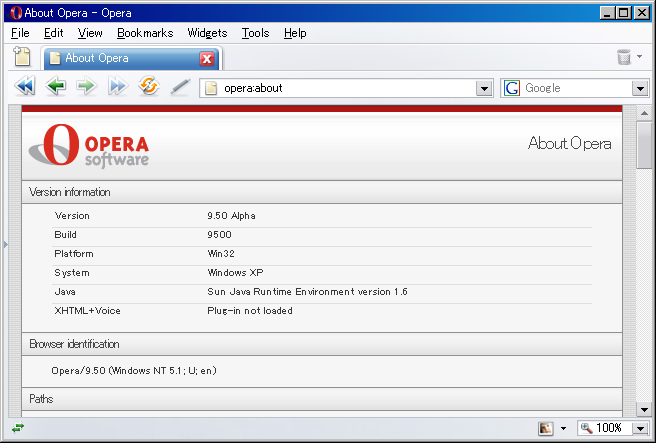Open the Edit menu
The image size is (656, 443).
(x=54, y=33)
